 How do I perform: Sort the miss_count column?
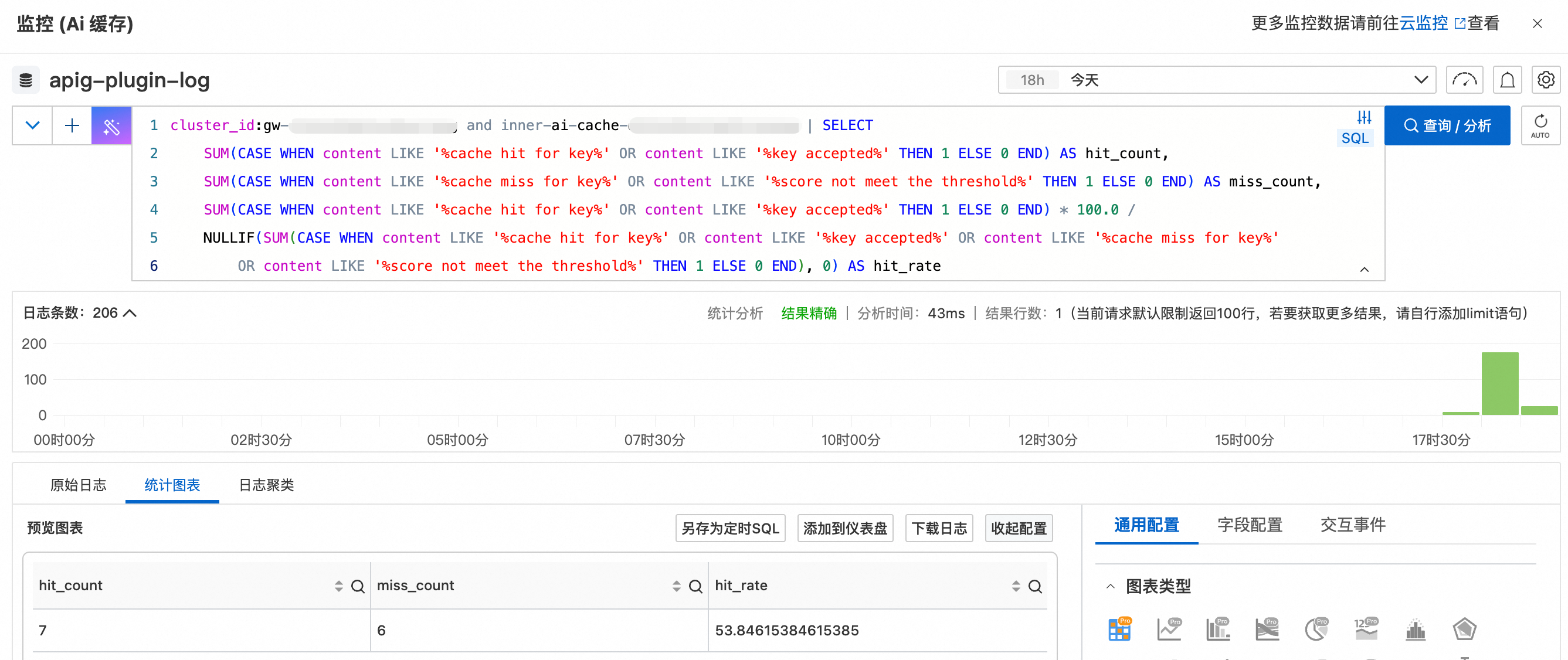tap(676, 586)
